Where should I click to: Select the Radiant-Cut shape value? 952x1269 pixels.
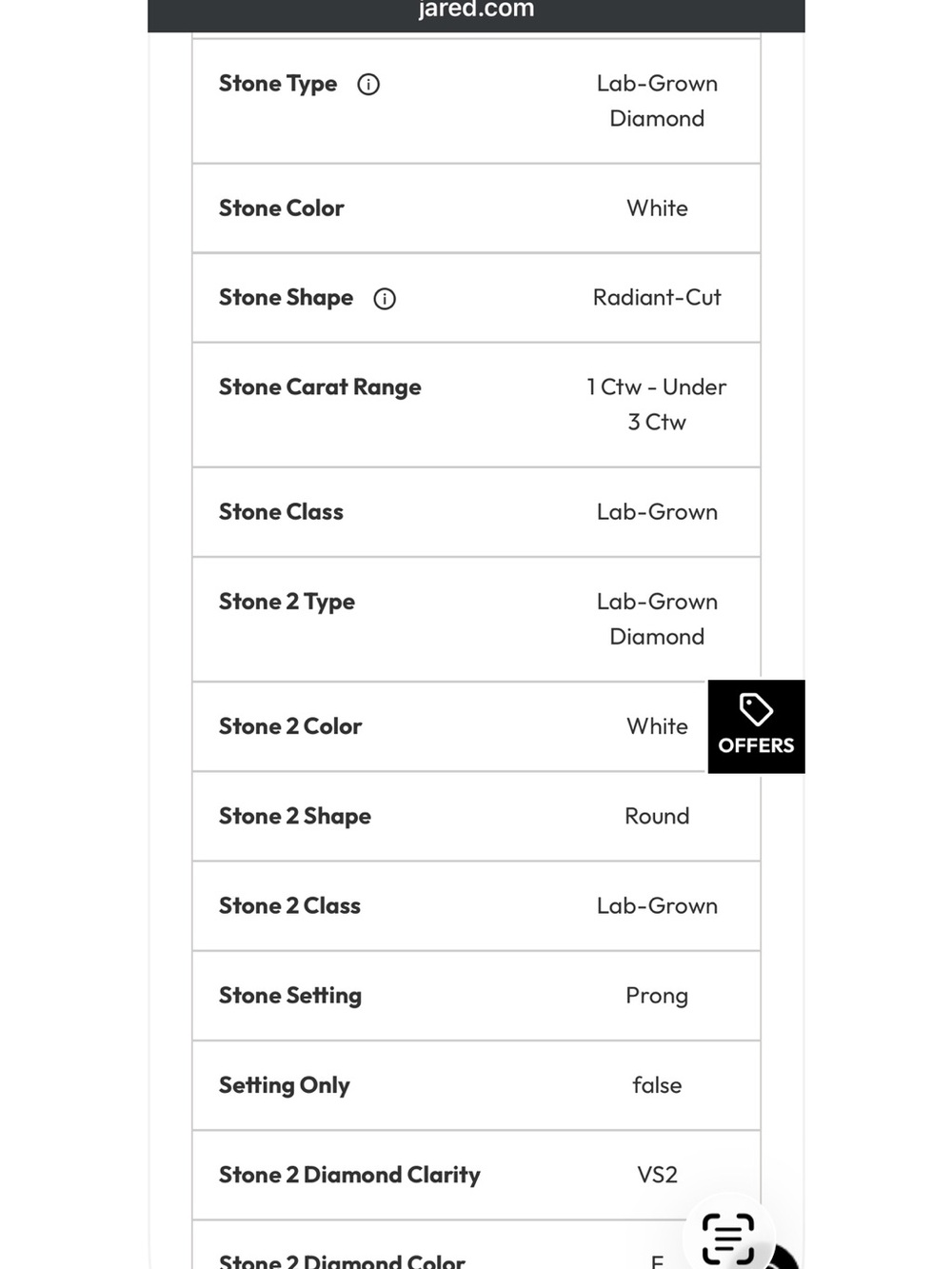click(657, 298)
